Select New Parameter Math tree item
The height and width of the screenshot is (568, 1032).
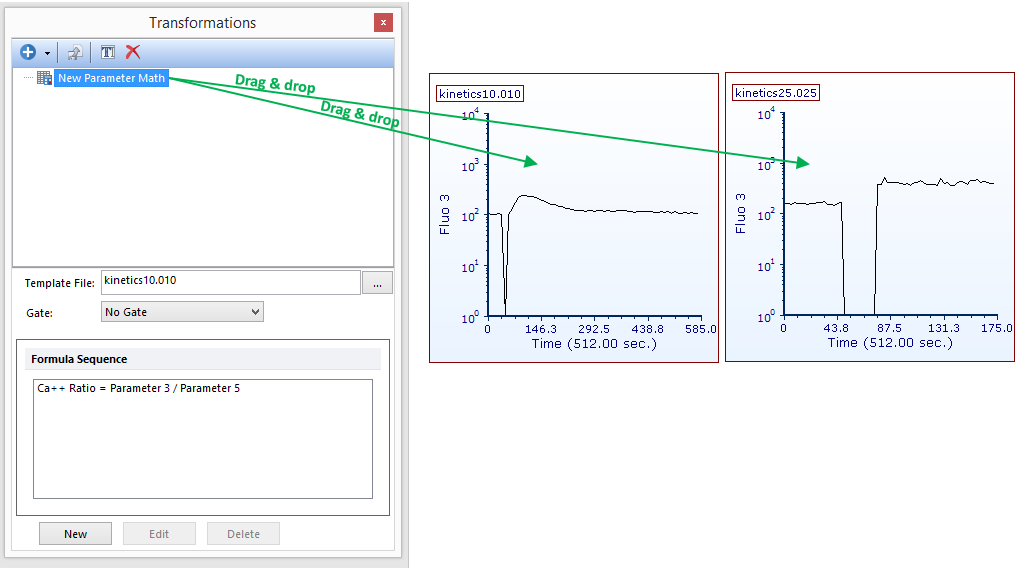pos(111,78)
